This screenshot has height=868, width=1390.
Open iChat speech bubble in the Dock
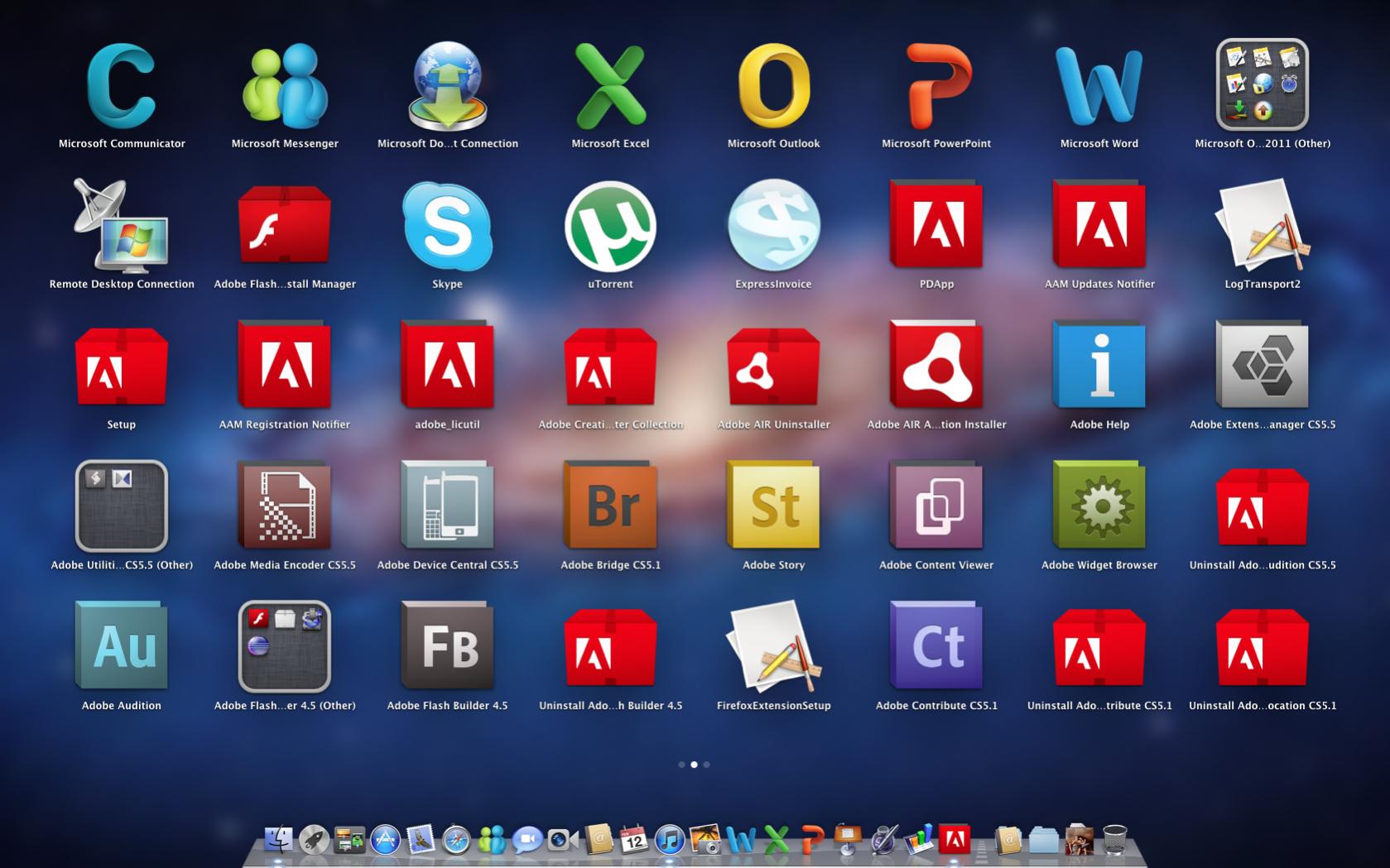[527, 840]
